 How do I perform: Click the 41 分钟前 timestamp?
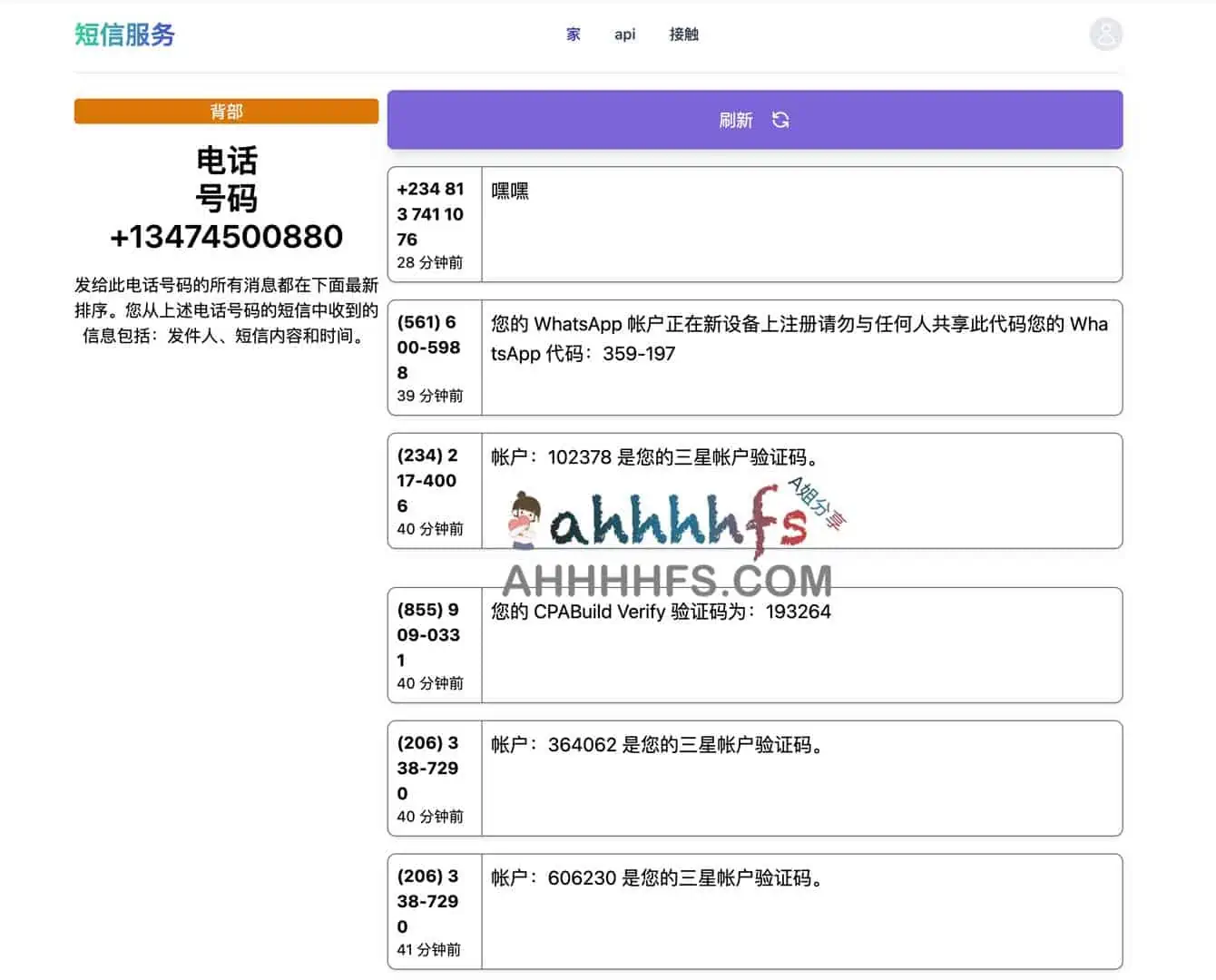[431, 950]
